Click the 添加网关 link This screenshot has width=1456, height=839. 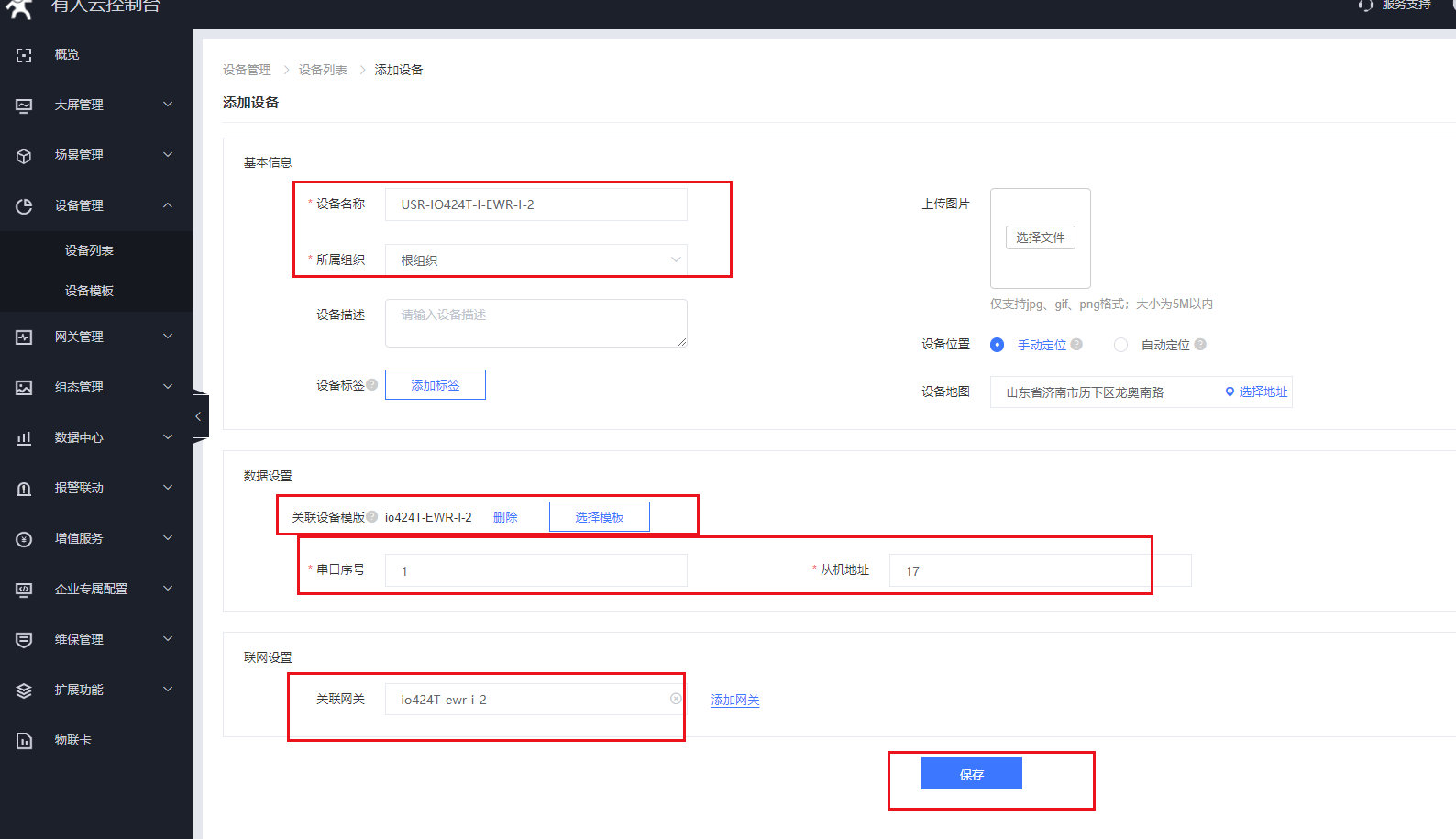coord(735,700)
